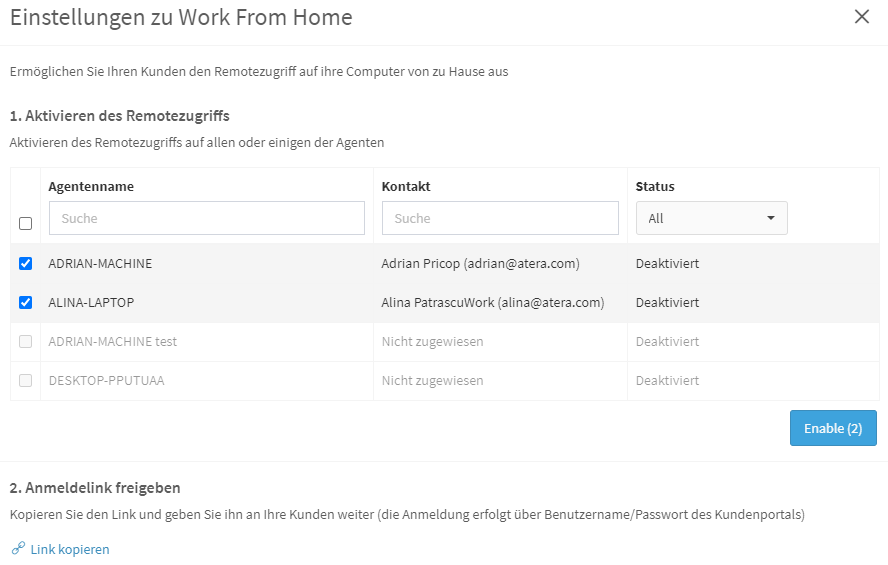Uncheck the ALINA-LAPTOP checkbox
Image resolution: width=888 pixels, height=565 pixels.
coord(25,302)
